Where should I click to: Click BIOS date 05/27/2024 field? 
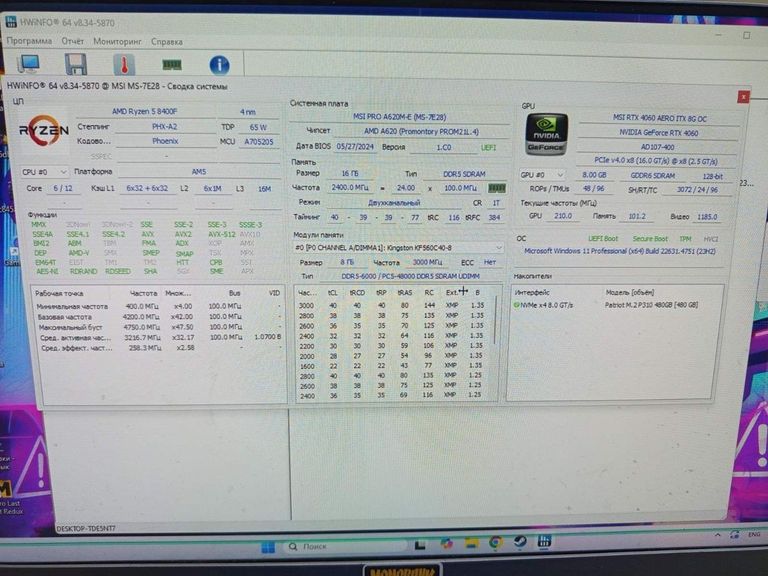click(355, 147)
